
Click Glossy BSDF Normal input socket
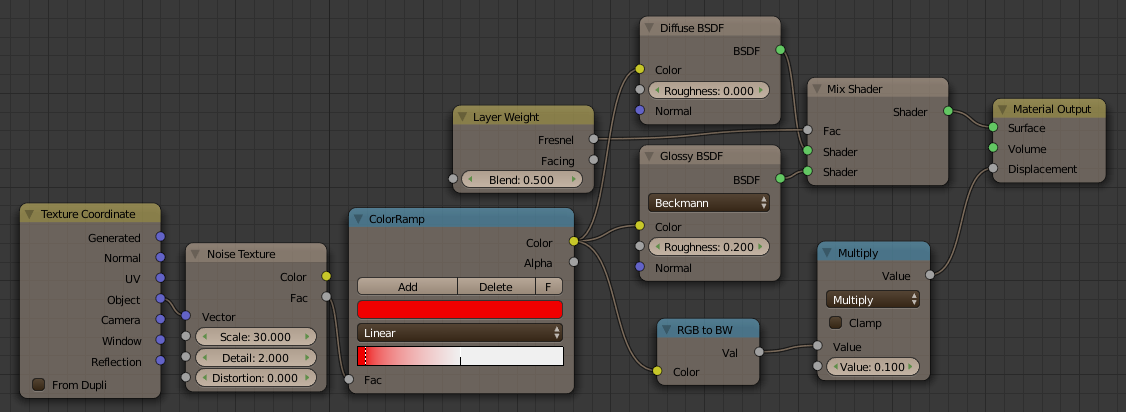[x=640, y=267]
